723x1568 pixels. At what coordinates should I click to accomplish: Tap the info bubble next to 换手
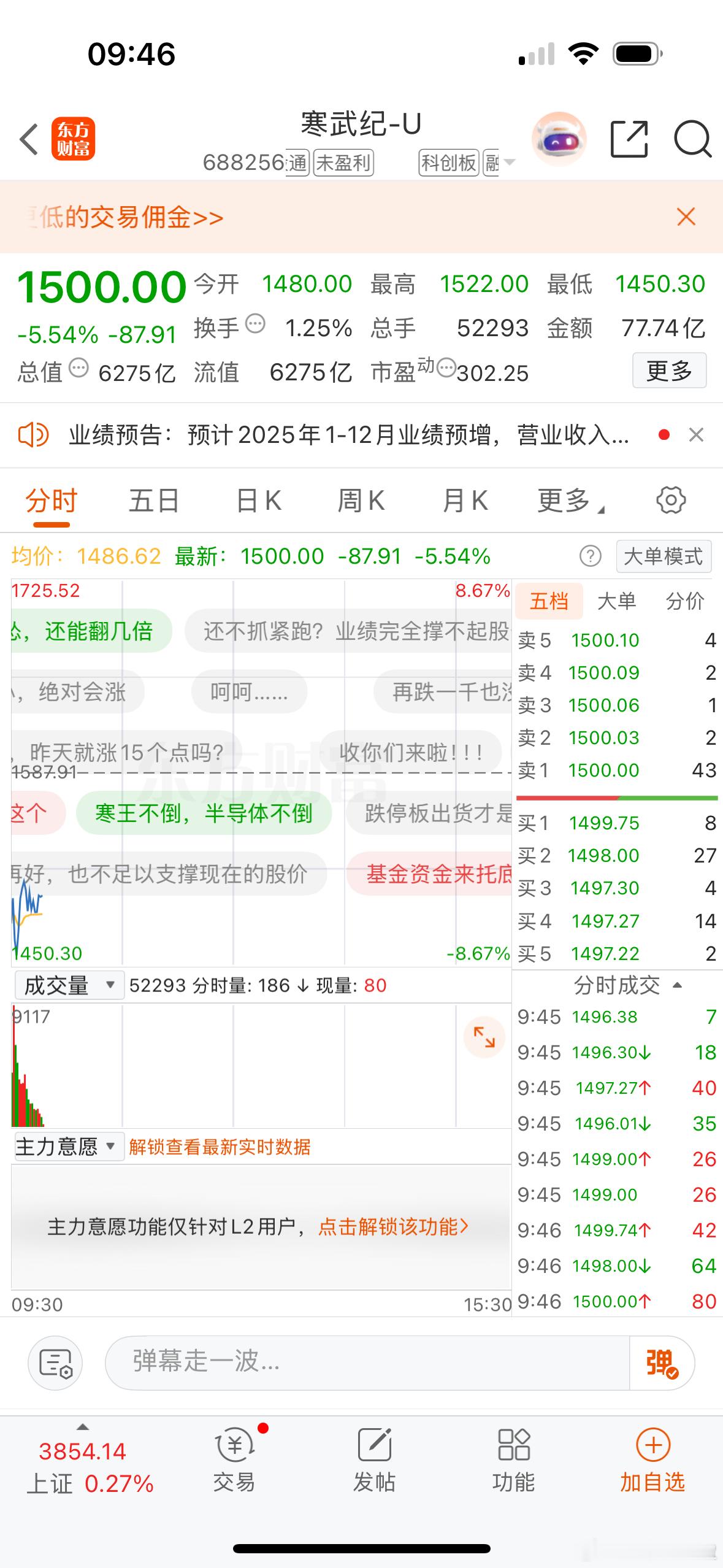pos(255,323)
